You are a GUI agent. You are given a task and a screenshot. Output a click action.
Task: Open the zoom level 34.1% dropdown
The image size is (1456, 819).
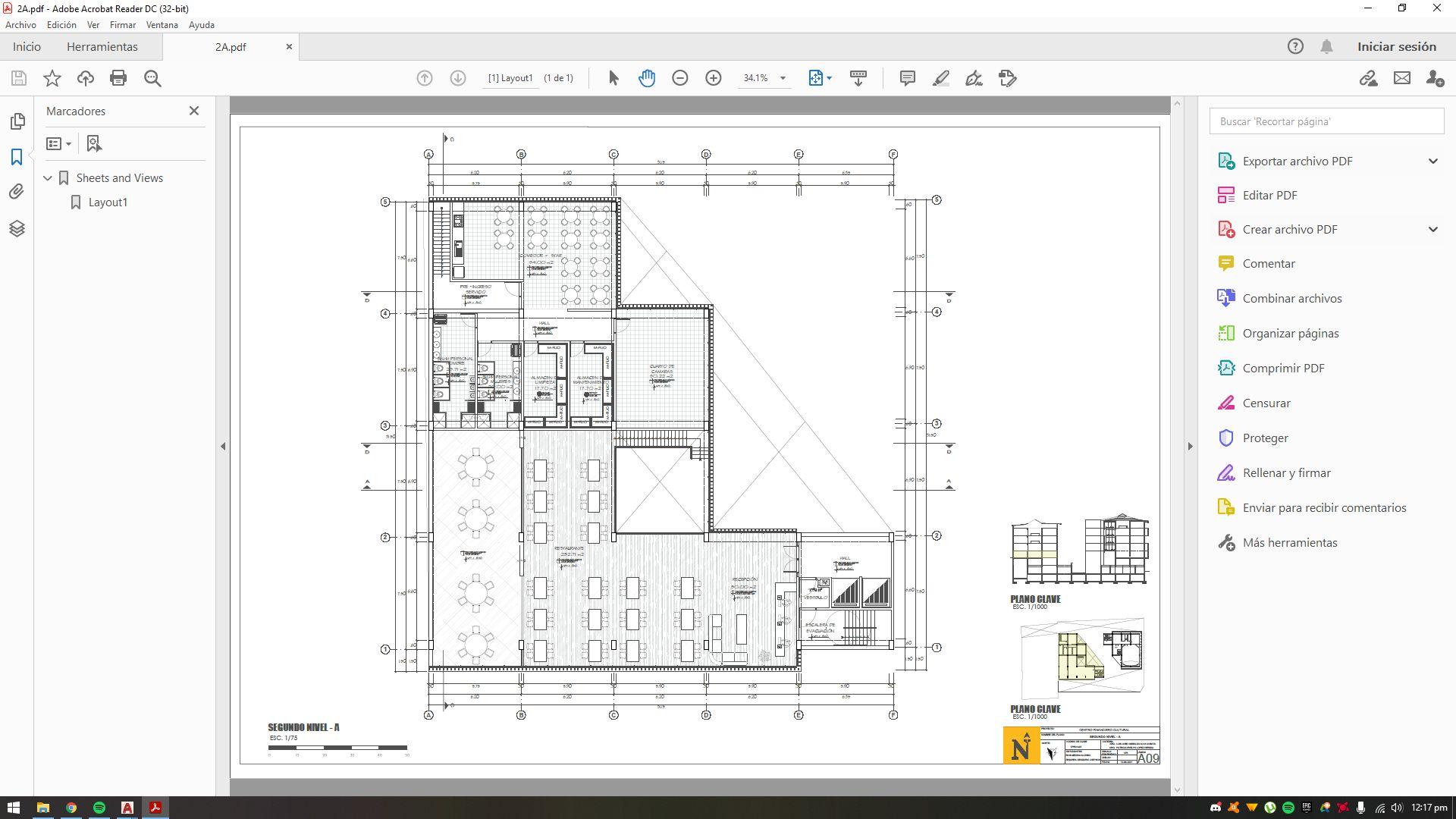coord(783,78)
